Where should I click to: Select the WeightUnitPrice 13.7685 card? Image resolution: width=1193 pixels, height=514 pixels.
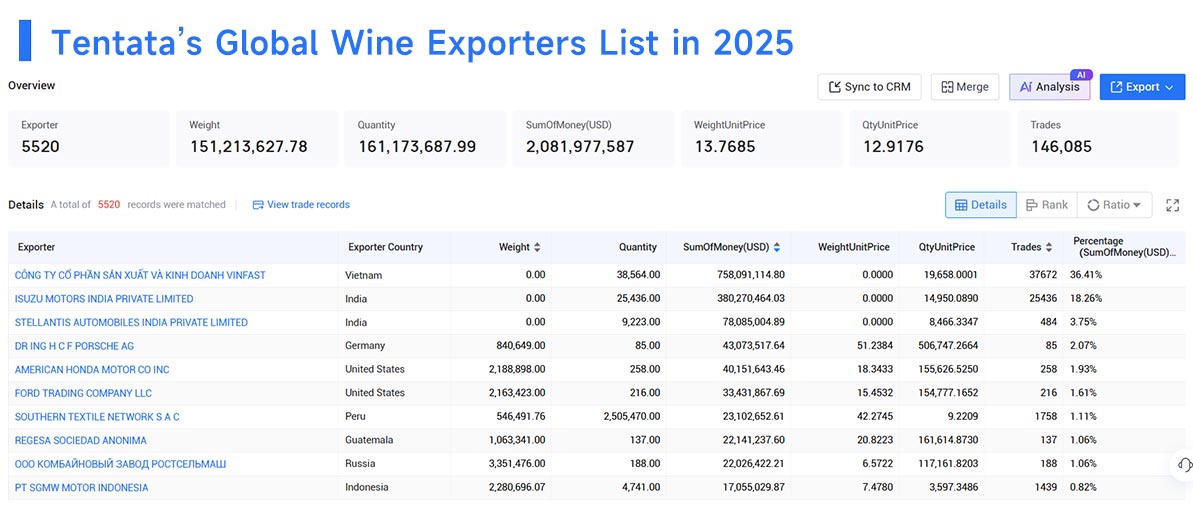(762, 138)
